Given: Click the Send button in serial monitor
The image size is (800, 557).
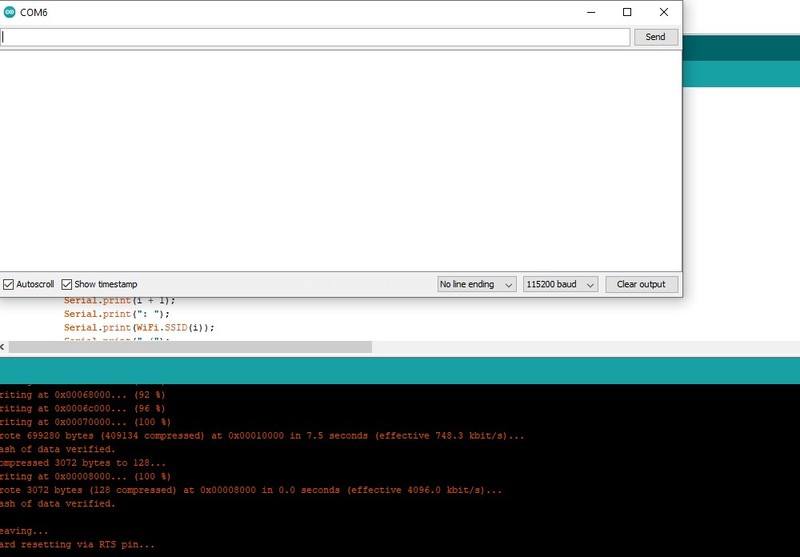Looking at the screenshot, I should point(656,37).
